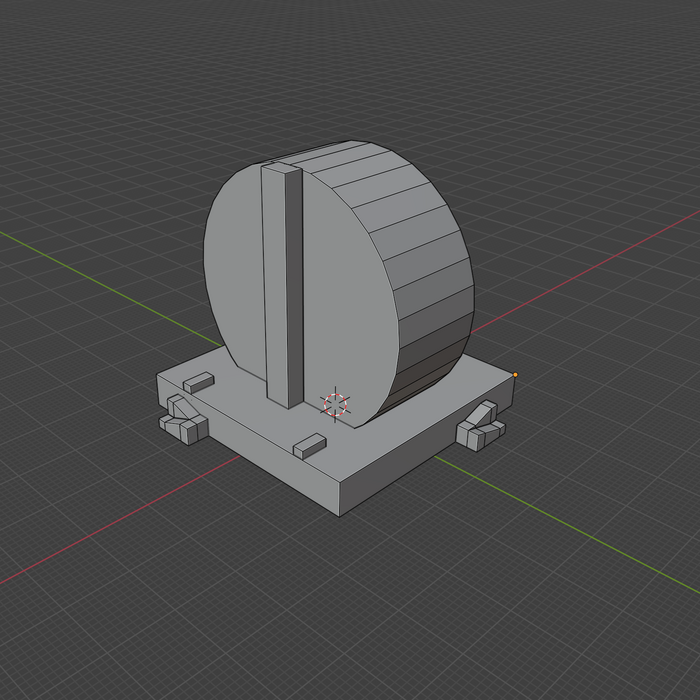
Task: Select the right clamp foot beside the base
Action: (x=480, y=426)
